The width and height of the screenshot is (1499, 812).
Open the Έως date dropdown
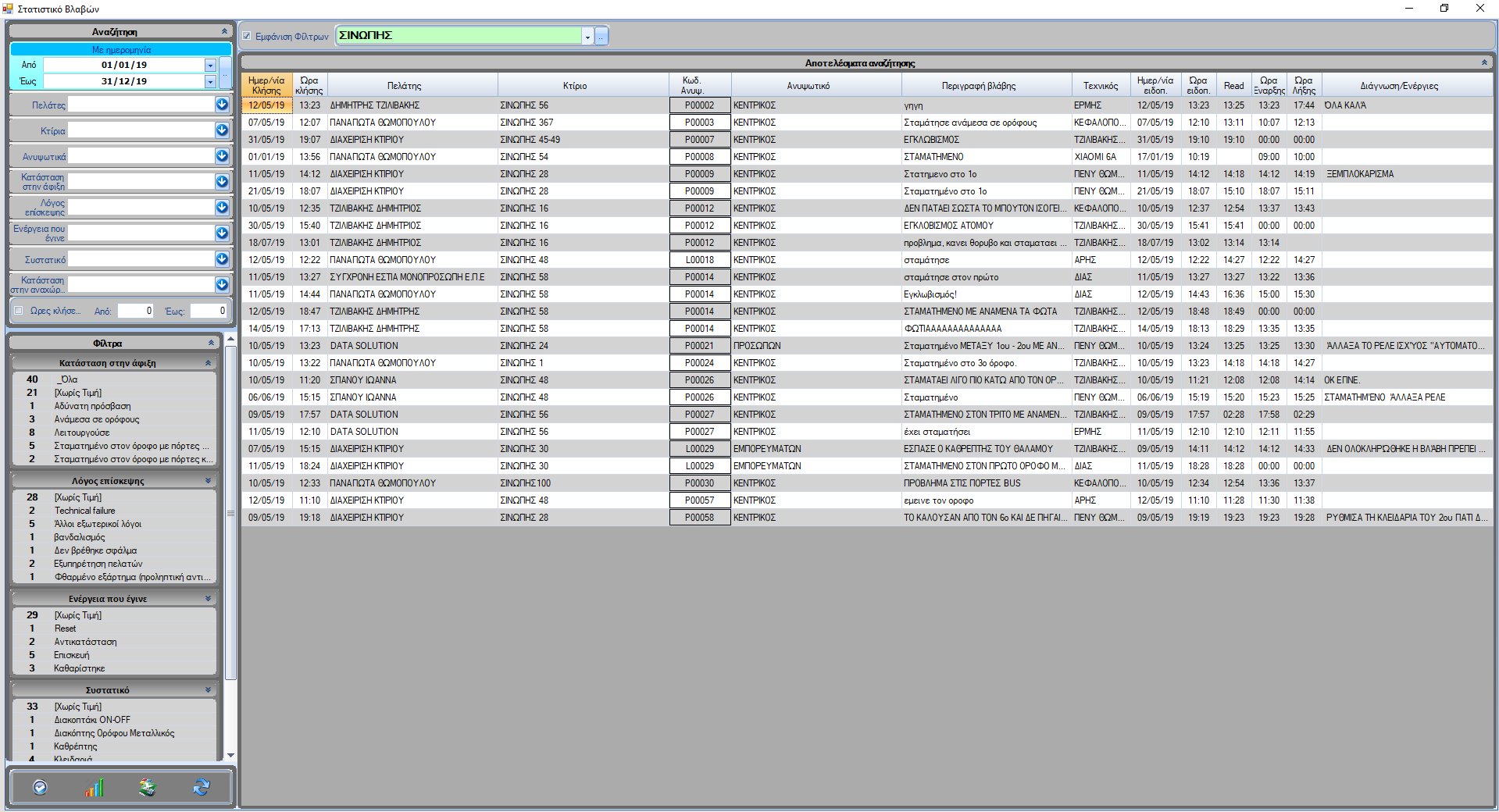(x=210, y=82)
